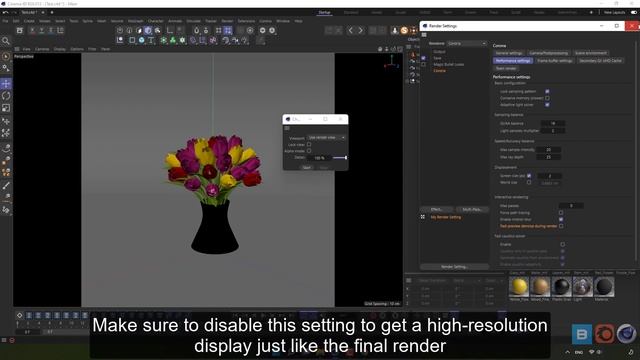Screen dimensions: 640x360
Task: Click the Start button in small dialog
Action: click(x=307, y=167)
